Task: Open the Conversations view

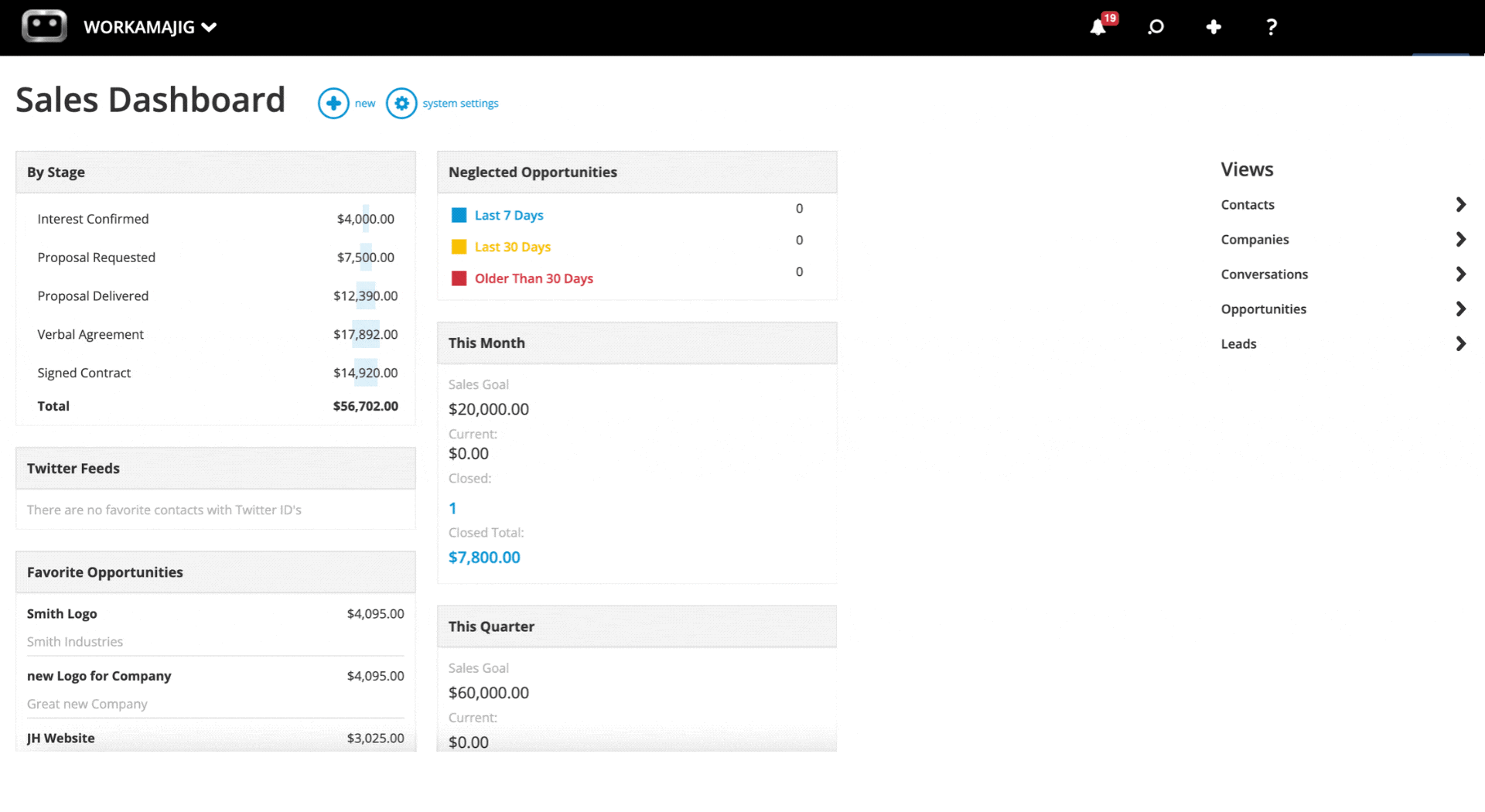Action: click(1265, 274)
